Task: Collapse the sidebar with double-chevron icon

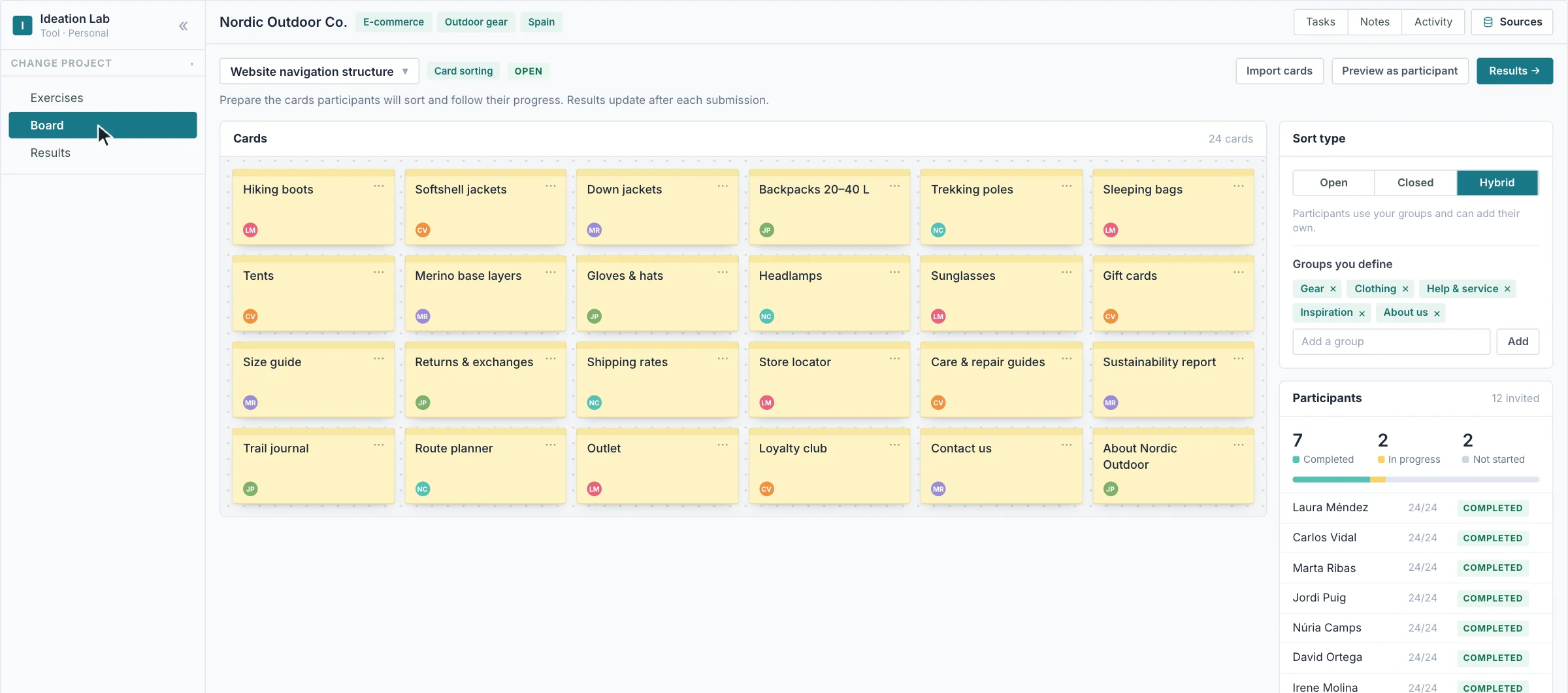Action: (184, 26)
